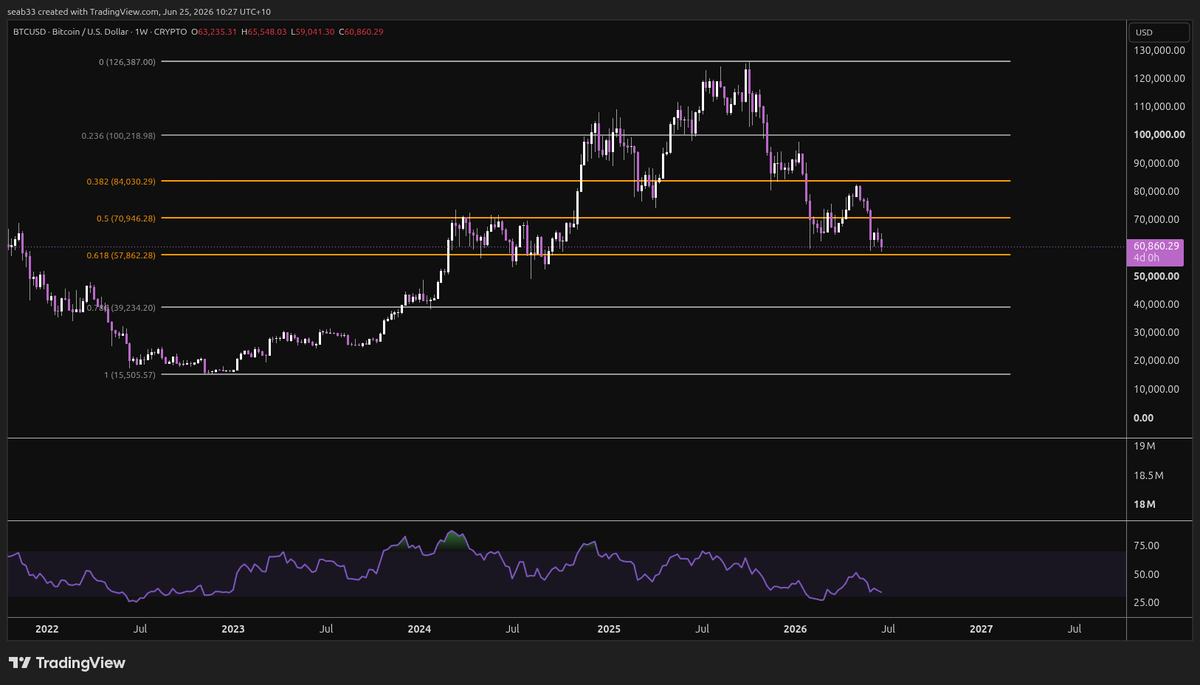Click the 0.00 price axis label
Viewport: 1200px width, 685px height.
click(x=1145, y=417)
